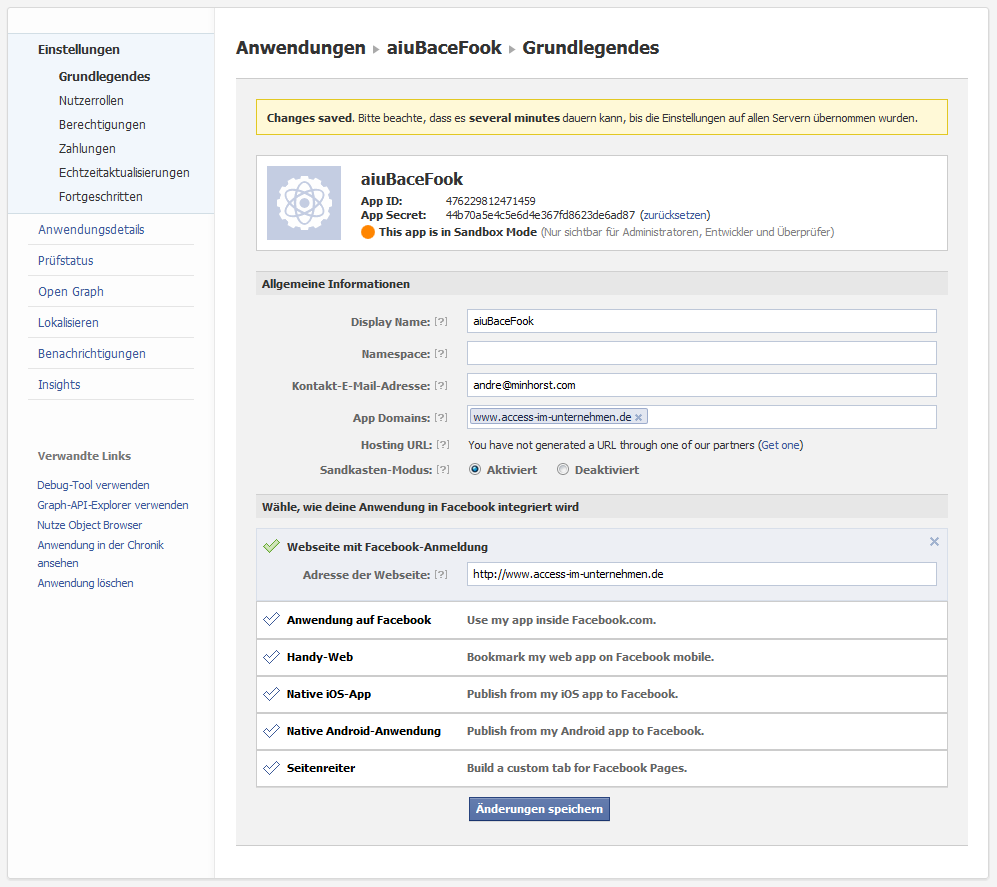The height and width of the screenshot is (887, 997).
Task: Click checkmark icon for Anwendung auf Facebook
Action: point(272,619)
